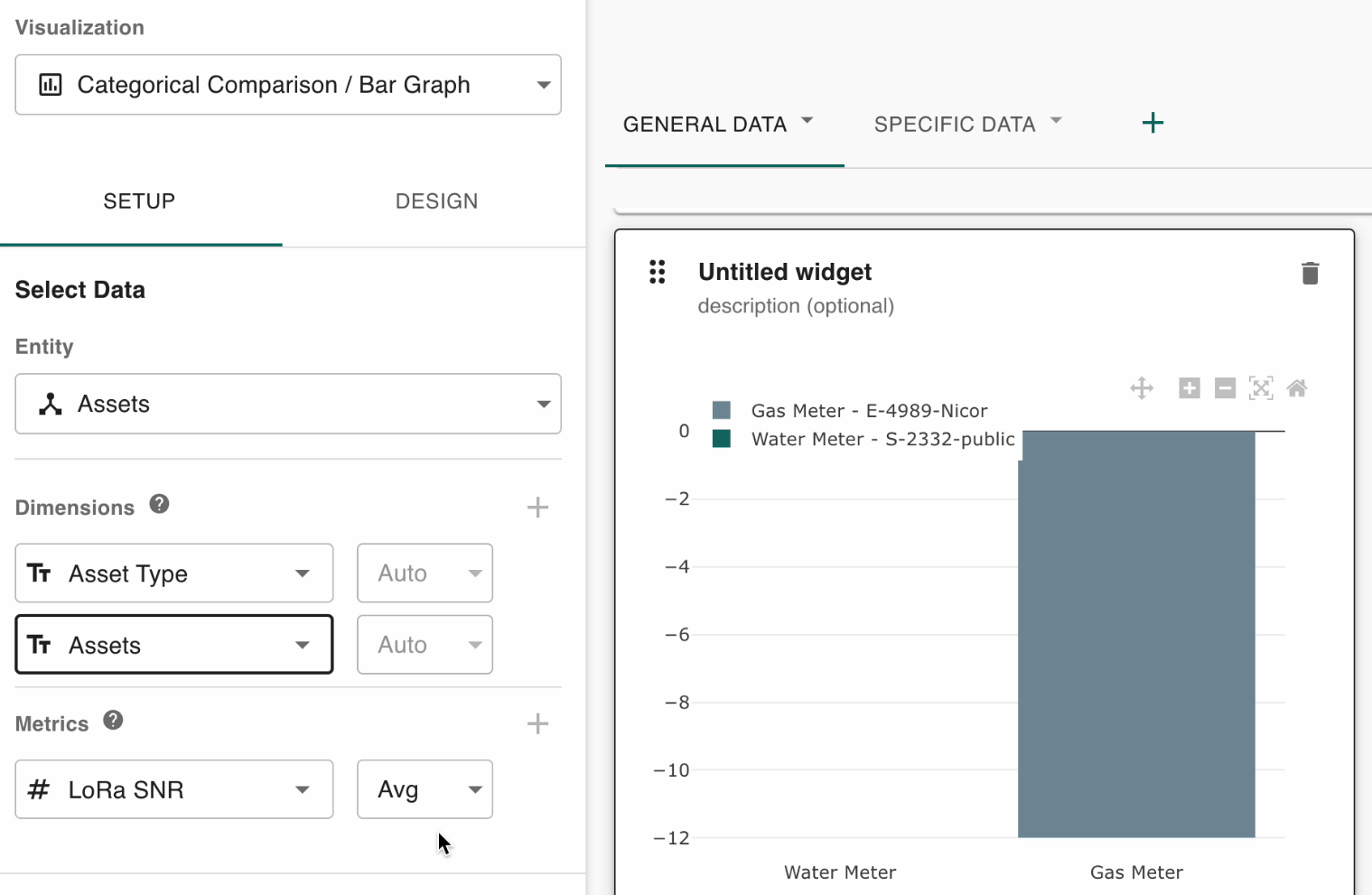Click the autoscale icon on chart toolbar
This screenshot has width=1372, height=895.
(1261, 388)
